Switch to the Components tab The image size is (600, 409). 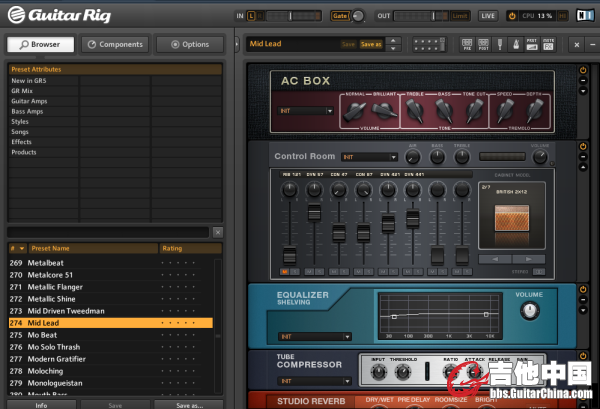(115, 44)
